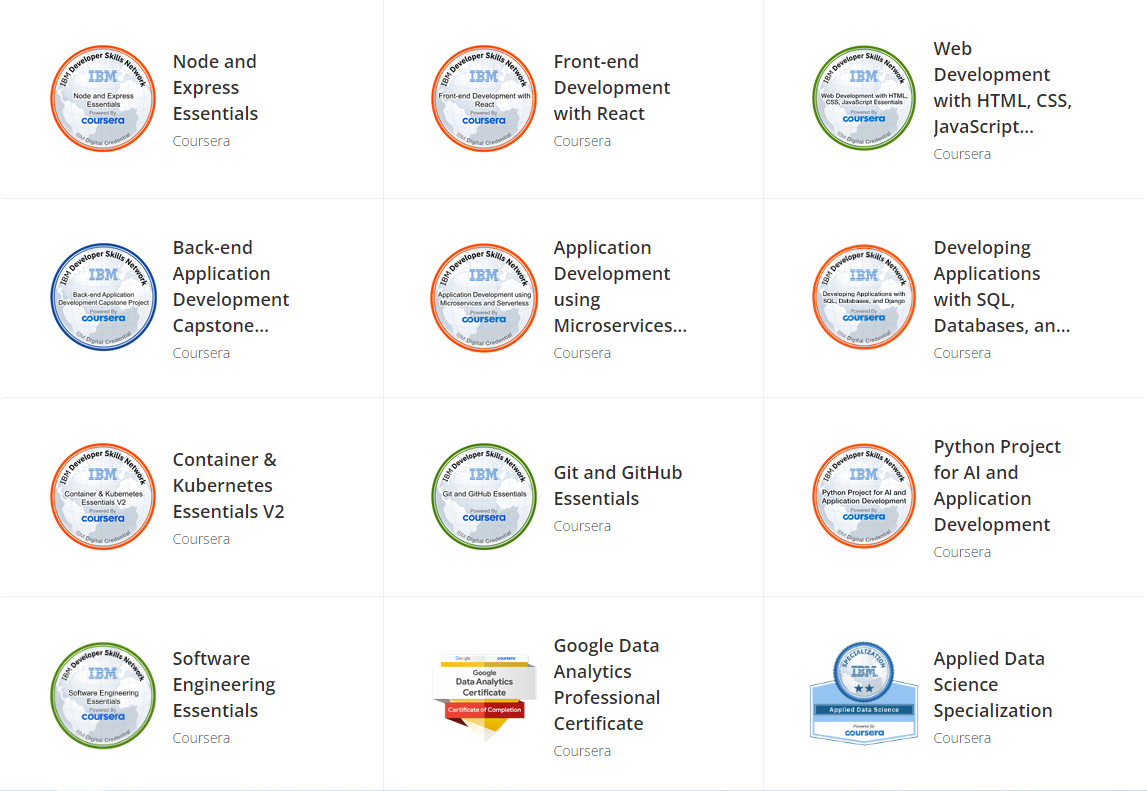Image resolution: width=1147 pixels, height=791 pixels.
Task: View the Applied Data Science Specialization badge
Action: (x=863, y=690)
